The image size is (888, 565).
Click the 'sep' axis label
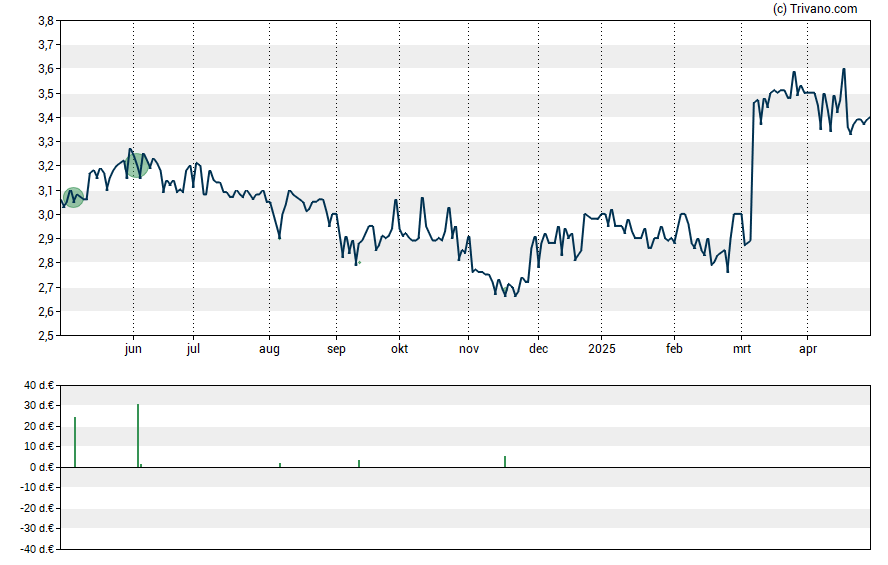coord(336,349)
